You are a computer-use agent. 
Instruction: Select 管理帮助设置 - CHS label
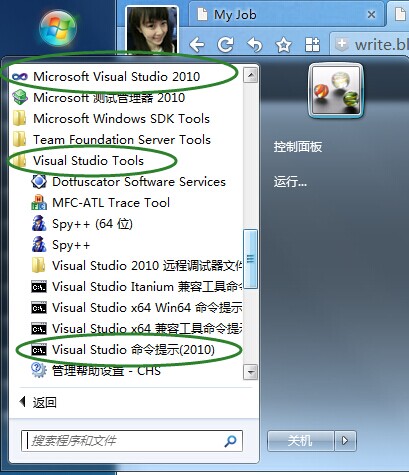(x=106, y=371)
